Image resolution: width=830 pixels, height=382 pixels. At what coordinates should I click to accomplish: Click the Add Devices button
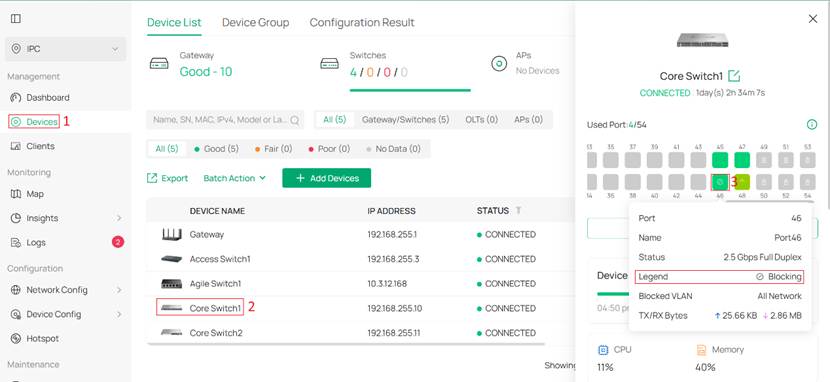[x=327, y=178]
